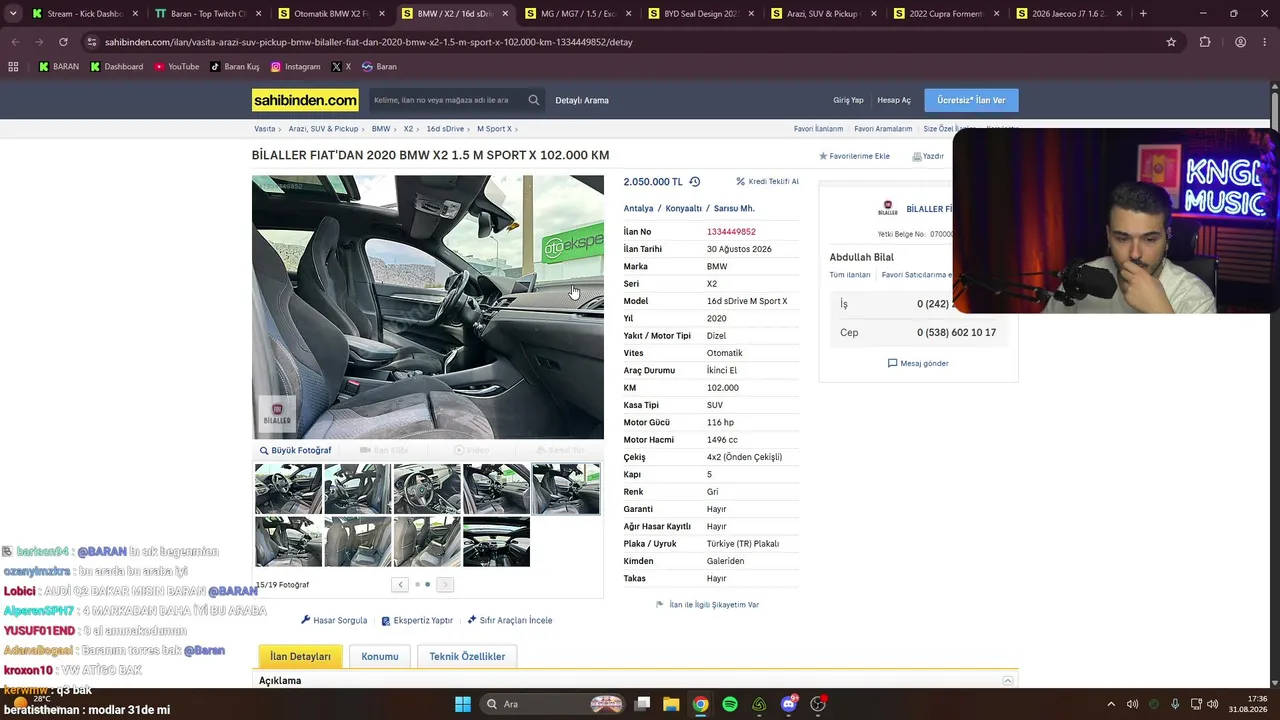Print the listing with Yazdır
1280x720 pixels.
[x=928, y=156]
